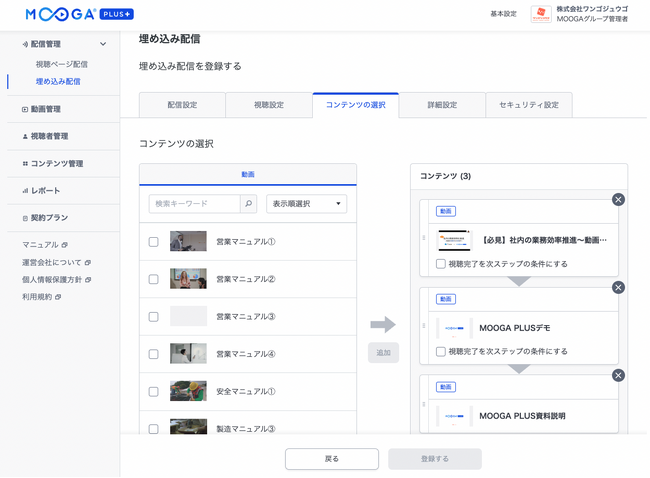Viewport: 650px width, 478px height.
Task: Switch to the 視聴設定 tab
Action: [269, 105]
